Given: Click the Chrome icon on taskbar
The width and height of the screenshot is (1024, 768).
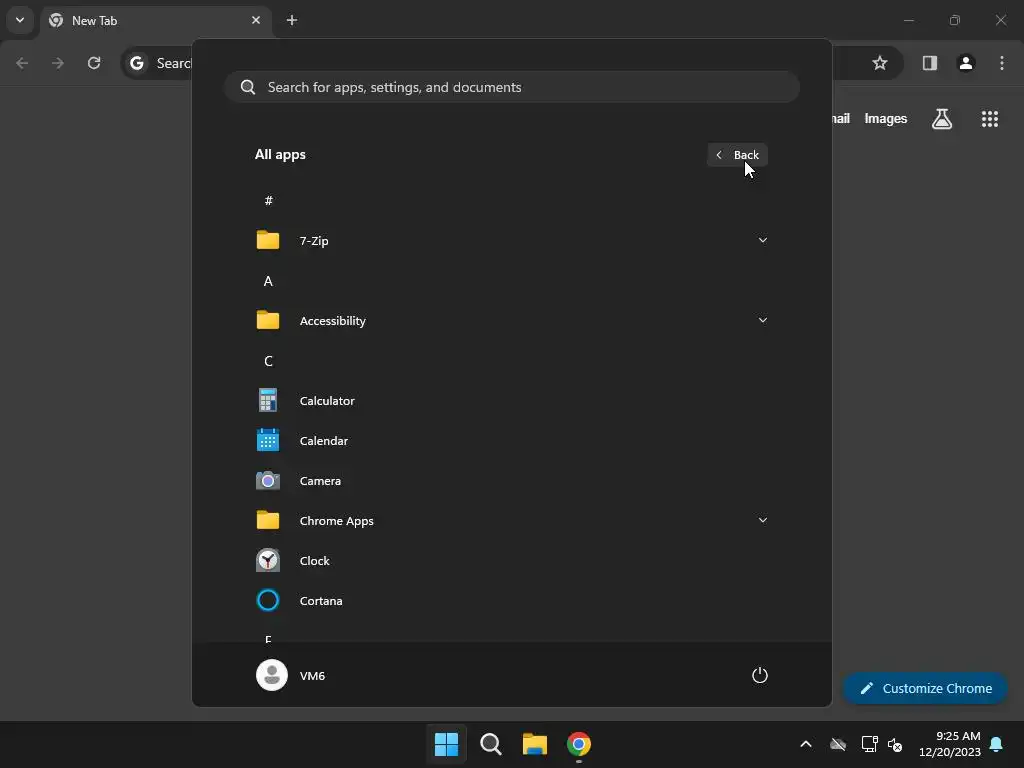Looking at the screenshot, I should [579, 744].
